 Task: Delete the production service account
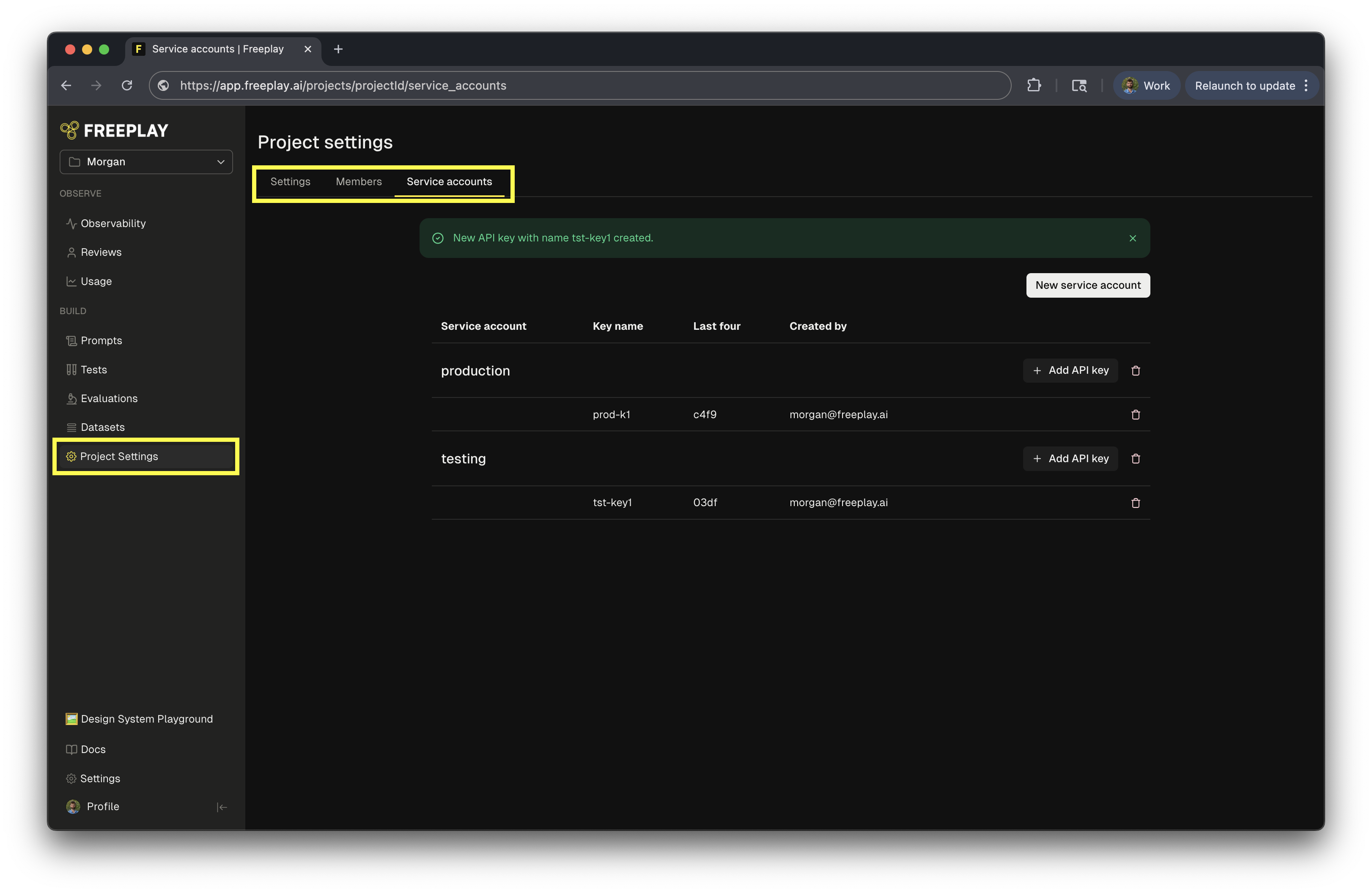pos(1135,371)
